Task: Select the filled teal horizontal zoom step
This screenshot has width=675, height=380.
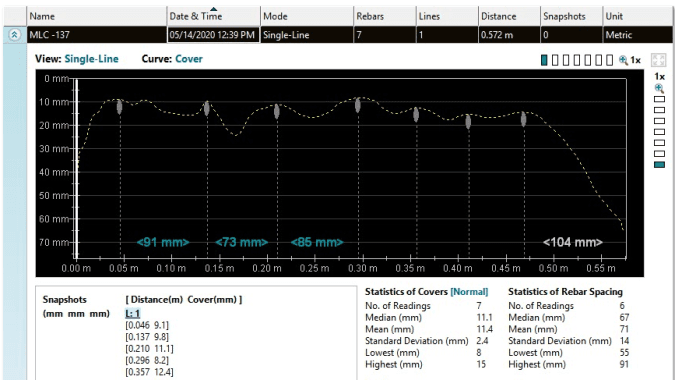Action: [544, 60]
